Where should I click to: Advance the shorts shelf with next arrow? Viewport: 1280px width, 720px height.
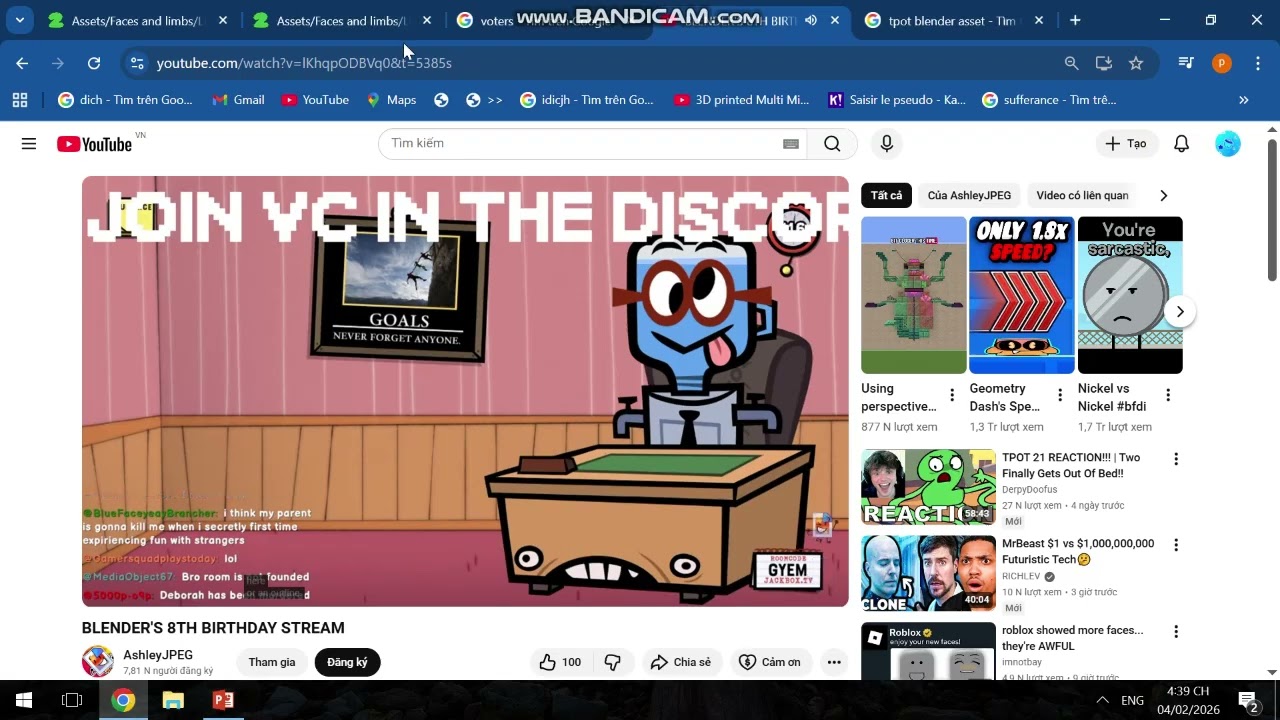(1180, 312)
